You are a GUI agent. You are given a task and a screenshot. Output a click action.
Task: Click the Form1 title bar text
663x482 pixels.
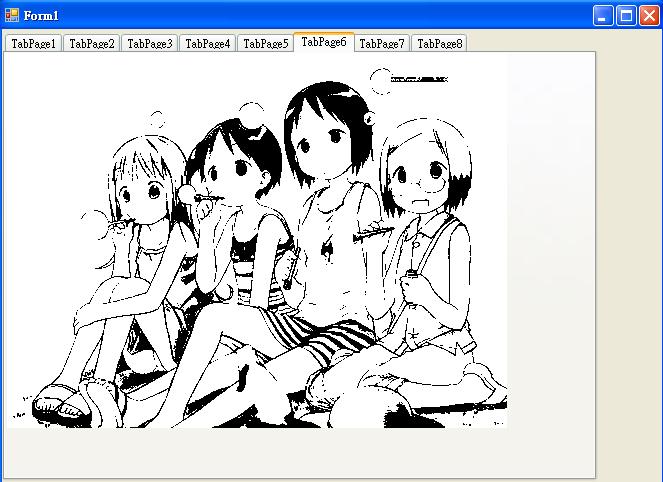42,15
